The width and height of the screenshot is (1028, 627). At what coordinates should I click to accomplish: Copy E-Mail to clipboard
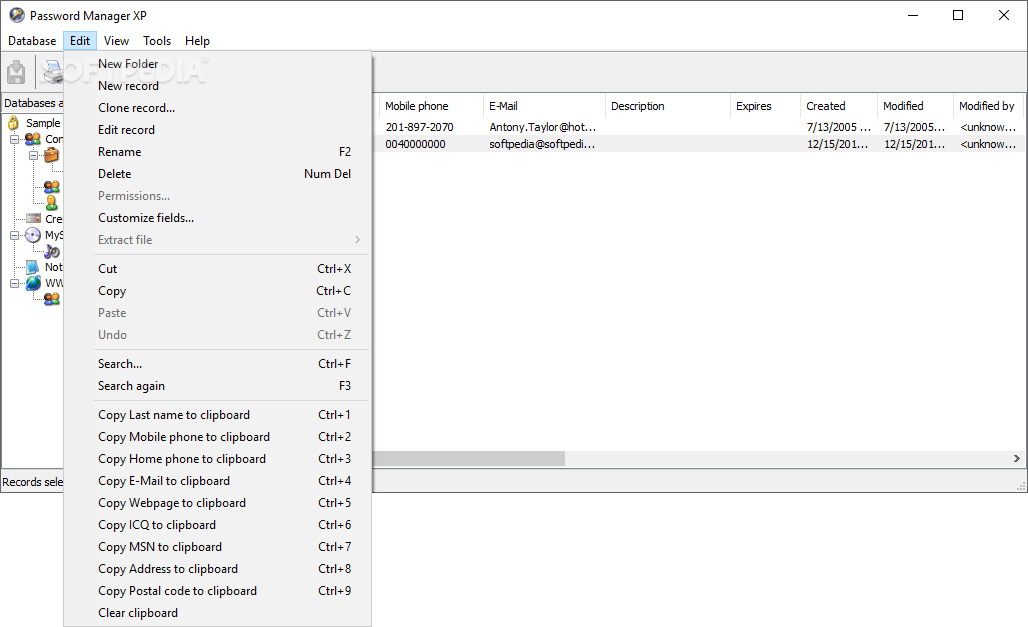(x=218, y=481)
